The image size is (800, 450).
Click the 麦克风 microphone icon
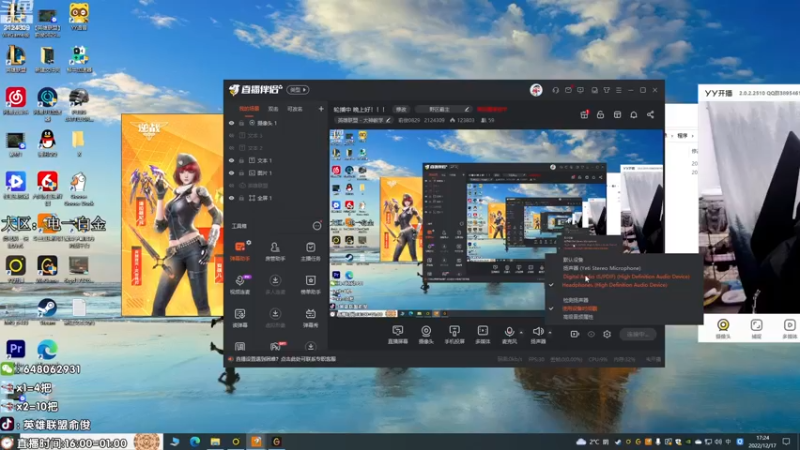click(x=509, y=334)
